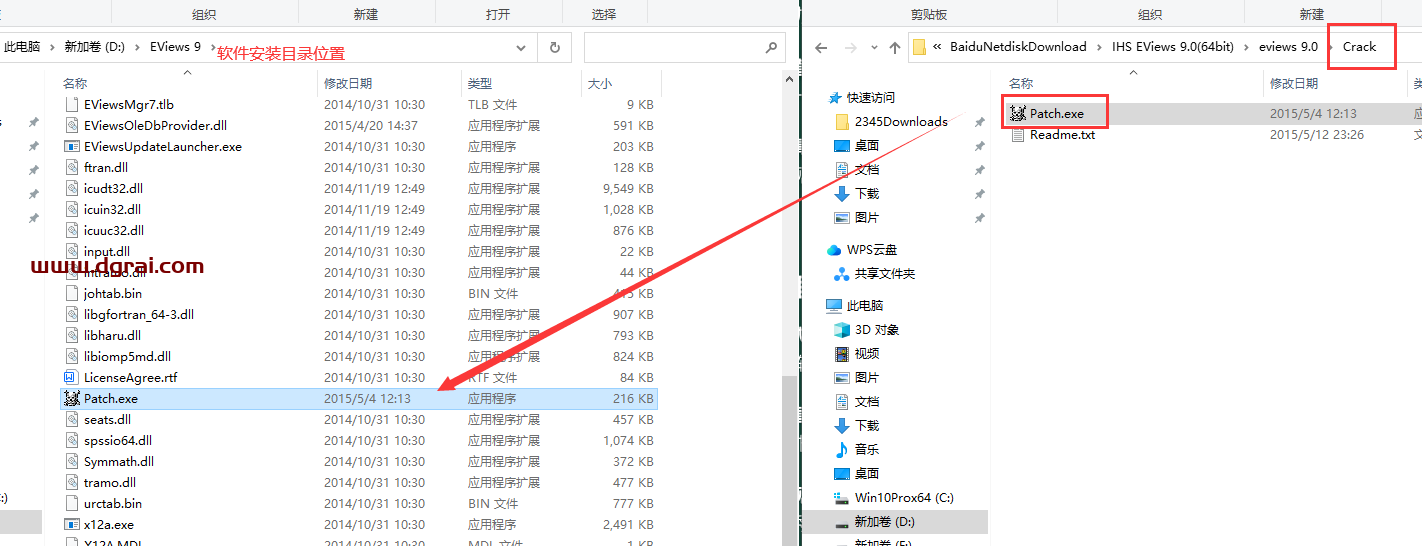Sort files by 修改日期 column in left window
Screen dimensions: 1422x546
348,84
